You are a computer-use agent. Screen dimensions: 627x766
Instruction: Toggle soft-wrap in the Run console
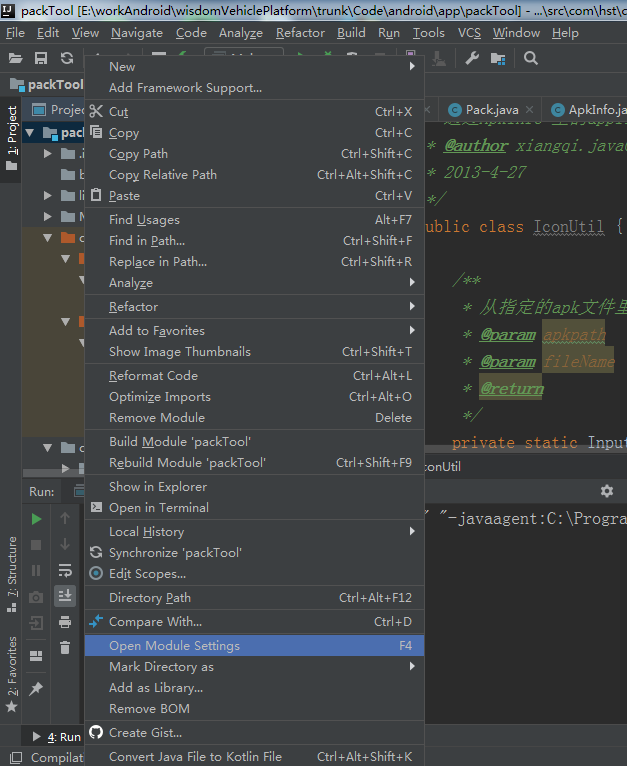[x=65, y=570]
